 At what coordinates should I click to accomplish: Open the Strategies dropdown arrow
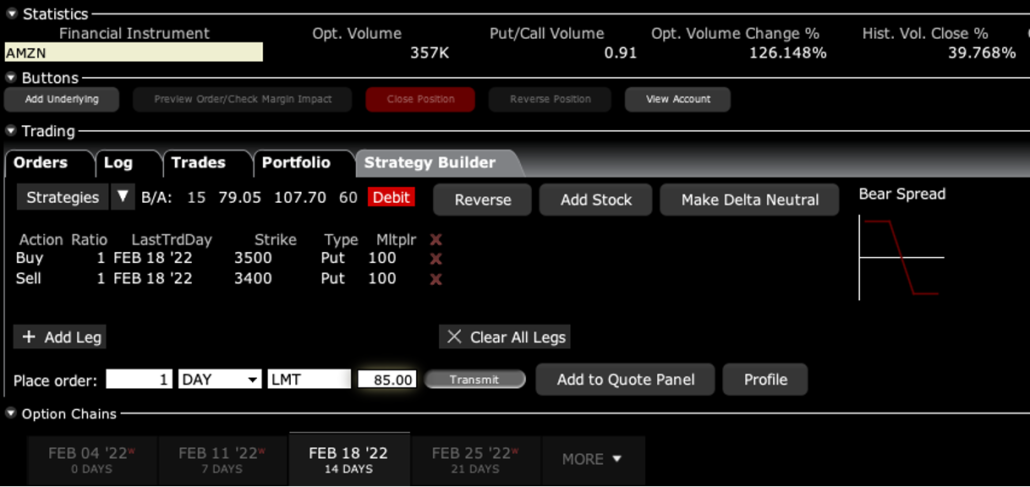point(123,197)
